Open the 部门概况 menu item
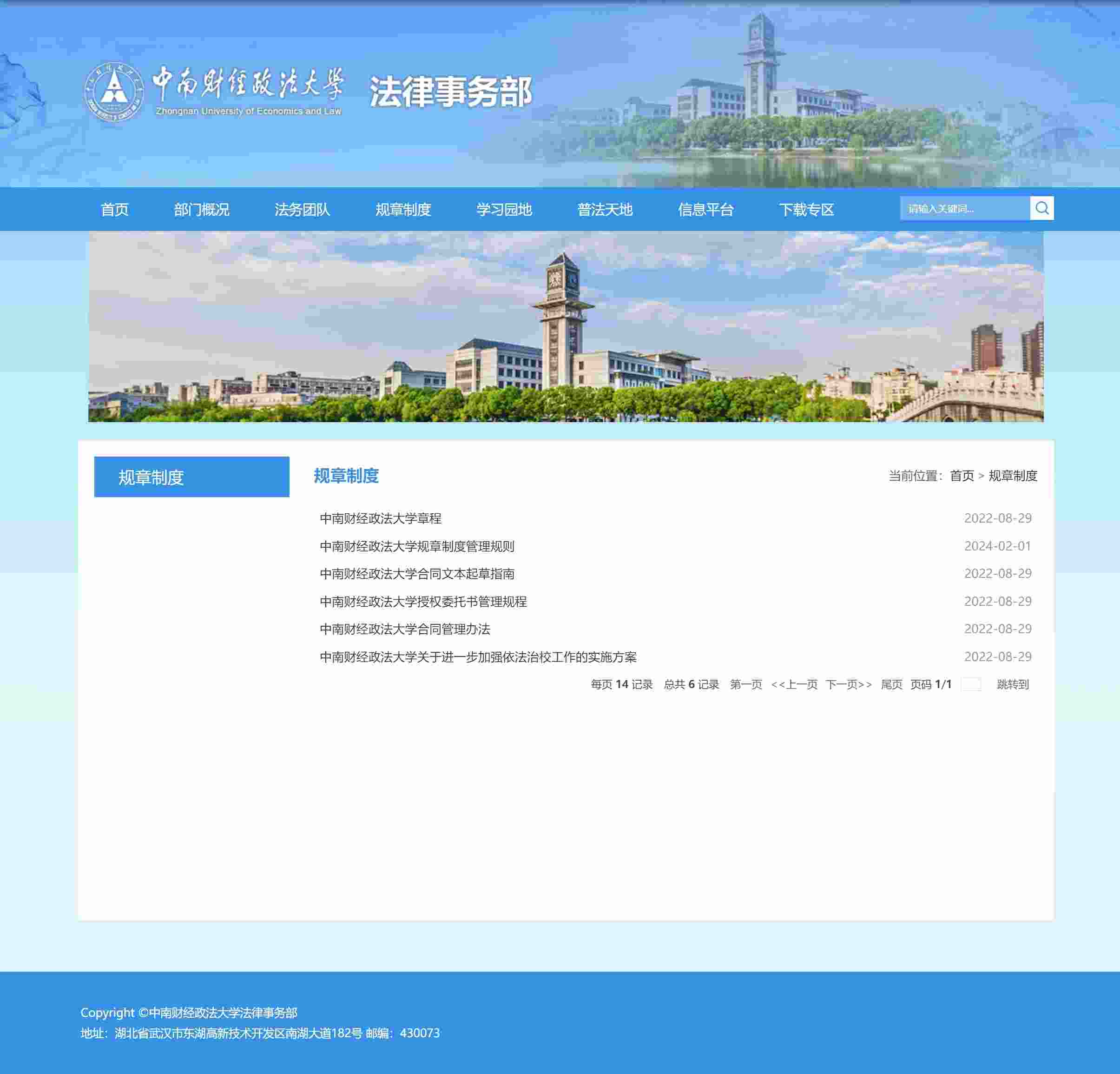This screenshot has height=1074, width=1120. [201, 209]
